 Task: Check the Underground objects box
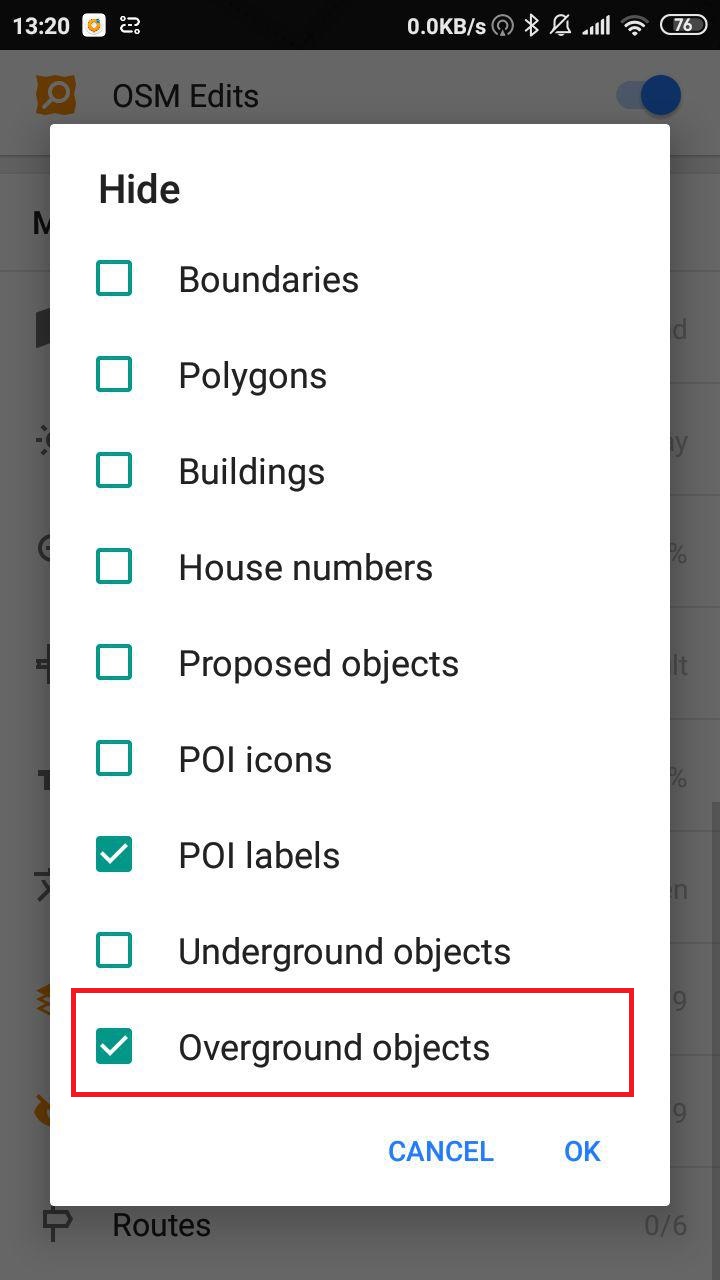click(x=114, y=951)
